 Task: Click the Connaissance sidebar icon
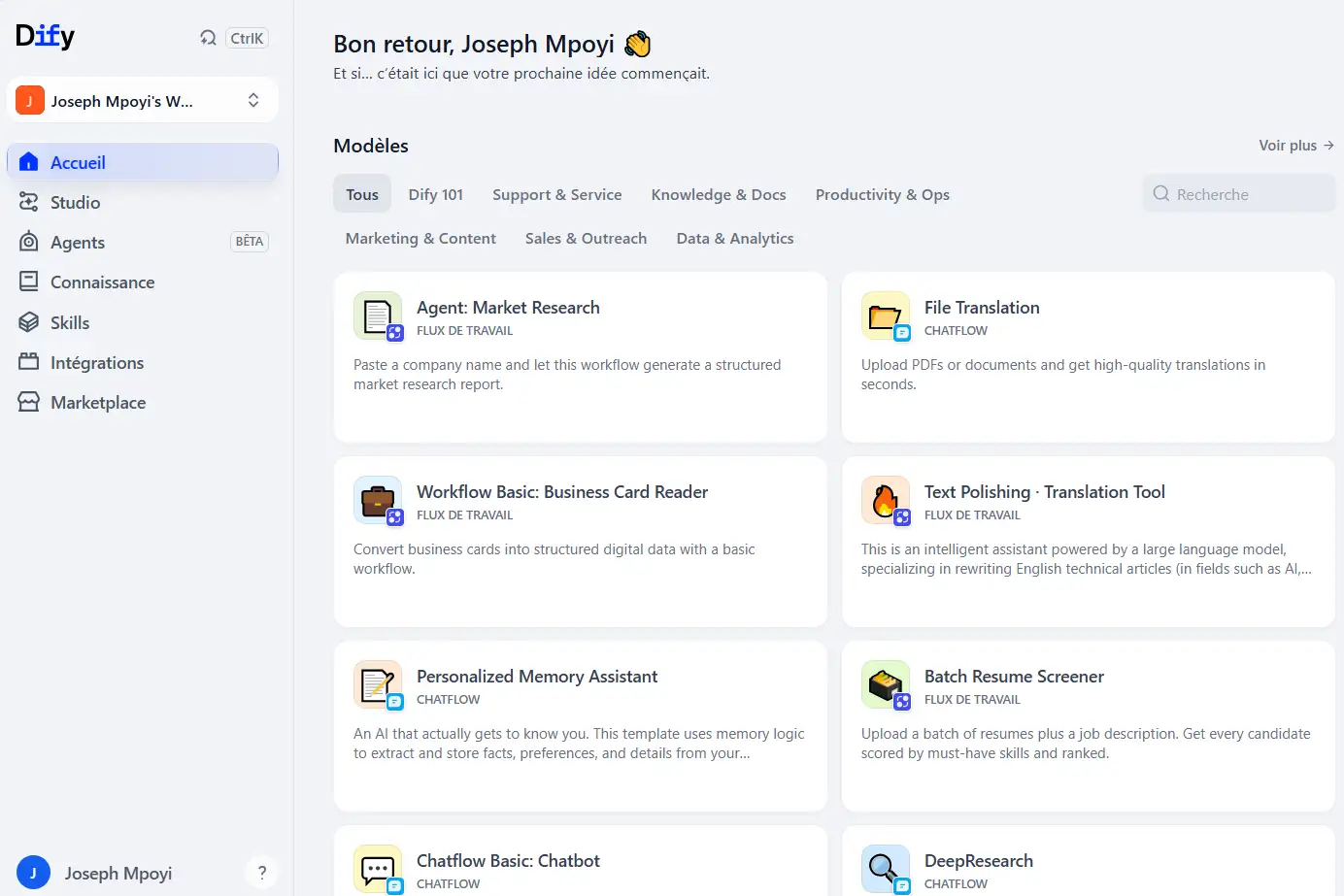pos(29,282)
